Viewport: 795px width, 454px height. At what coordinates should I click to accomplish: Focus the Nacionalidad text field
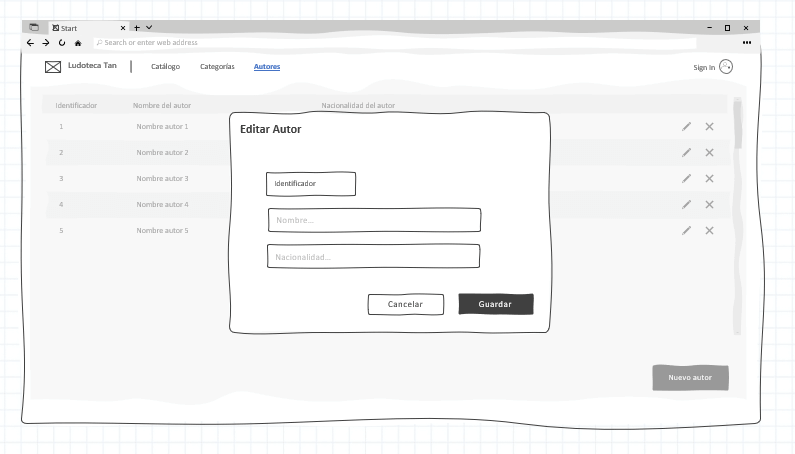[373, 256]
